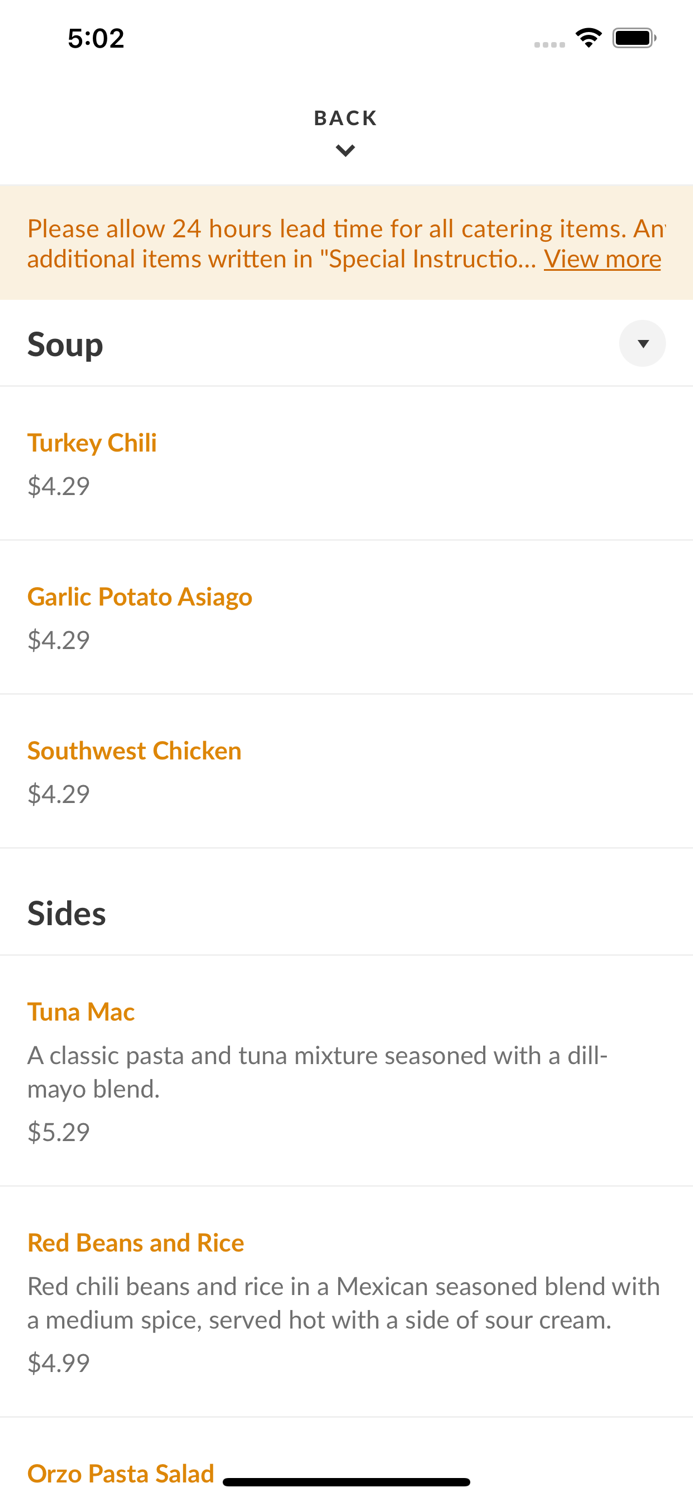Click the battery icon in the status bar
The height and width of the screenshot is (1500, 693).
[x=634, y=36]
